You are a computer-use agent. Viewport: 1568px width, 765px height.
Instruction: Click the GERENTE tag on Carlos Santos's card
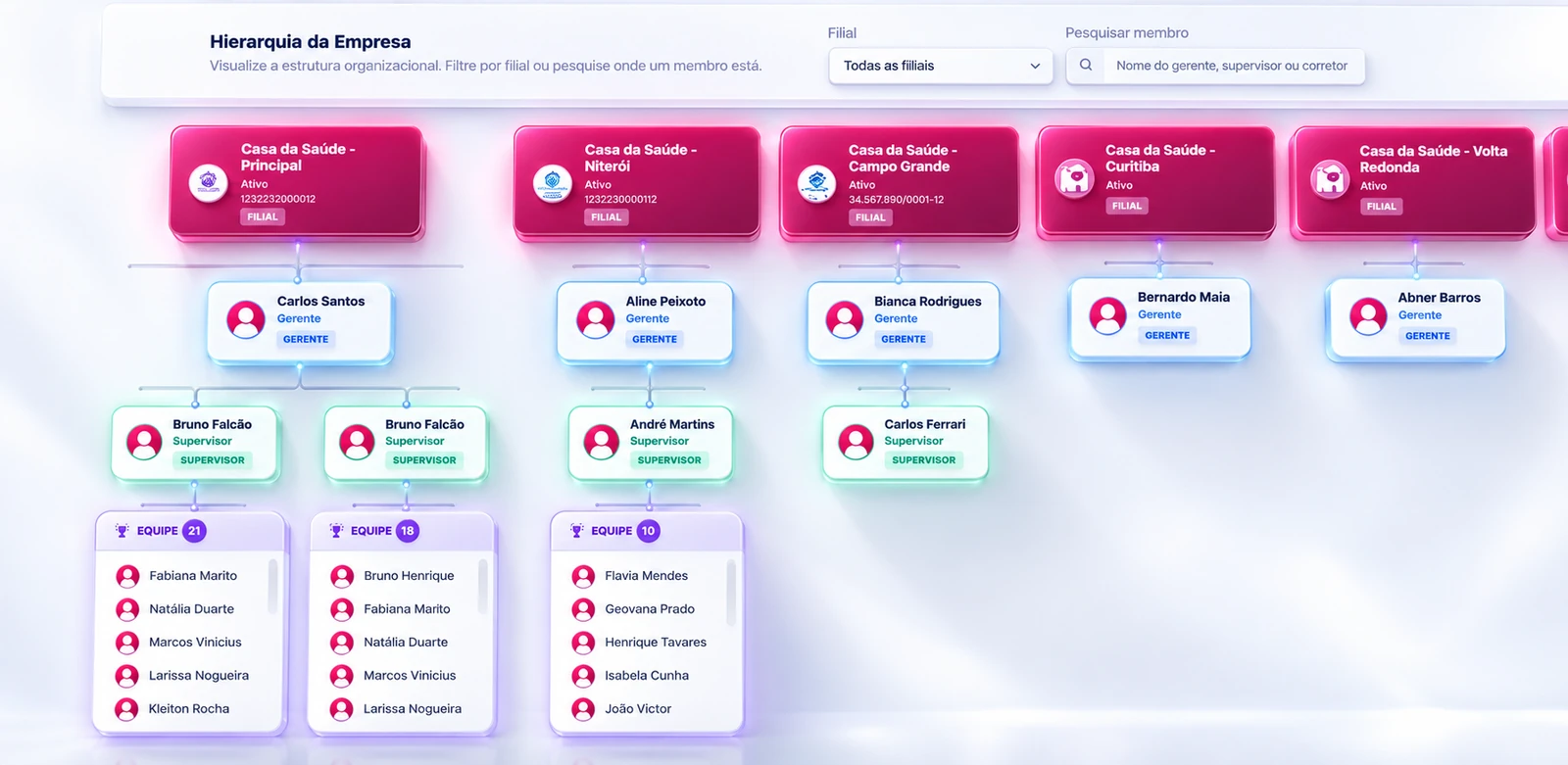pyautogui.click(x=306, y=339)
